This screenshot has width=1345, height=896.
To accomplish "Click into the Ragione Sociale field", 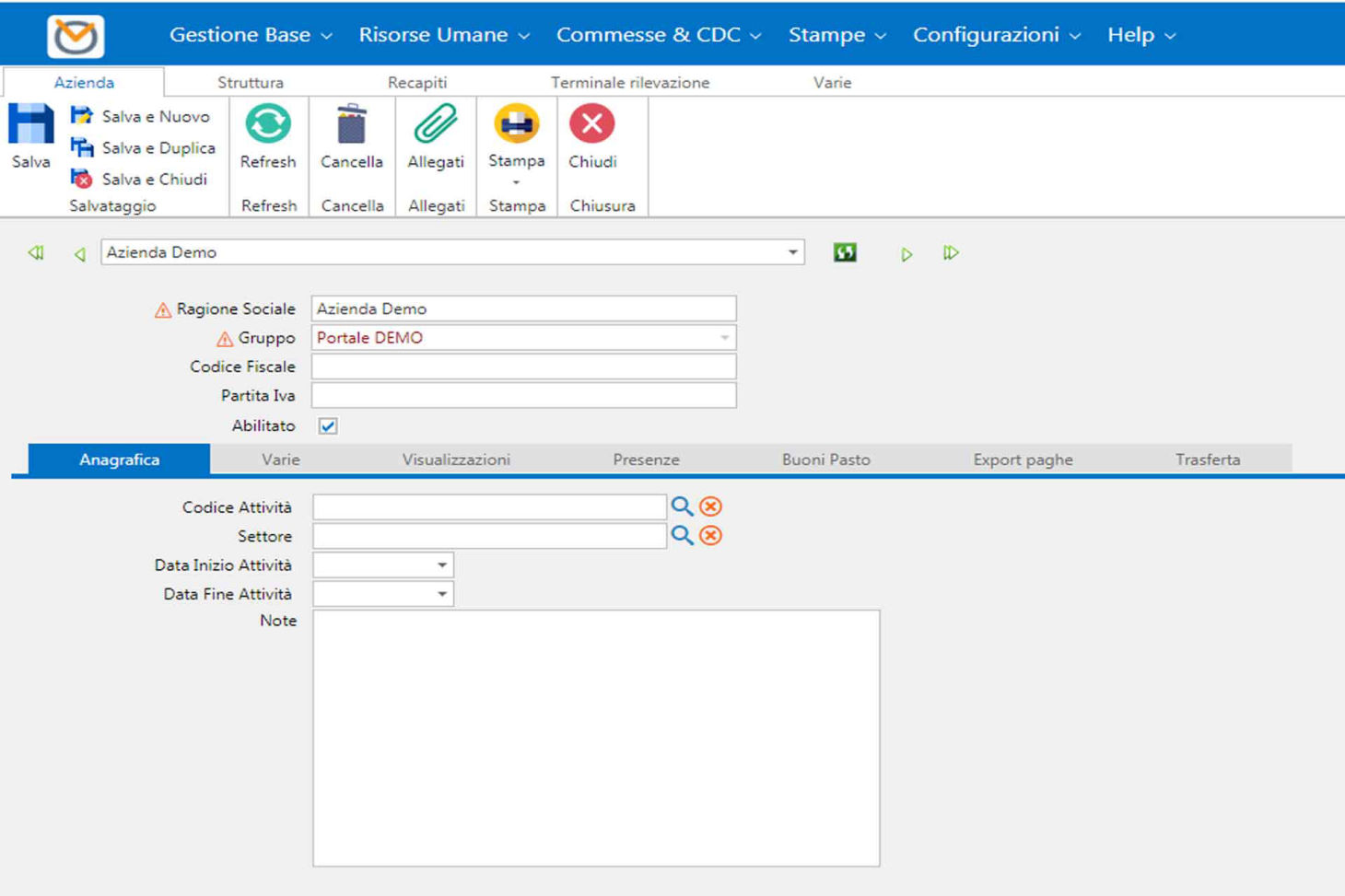I will [523, 308].
